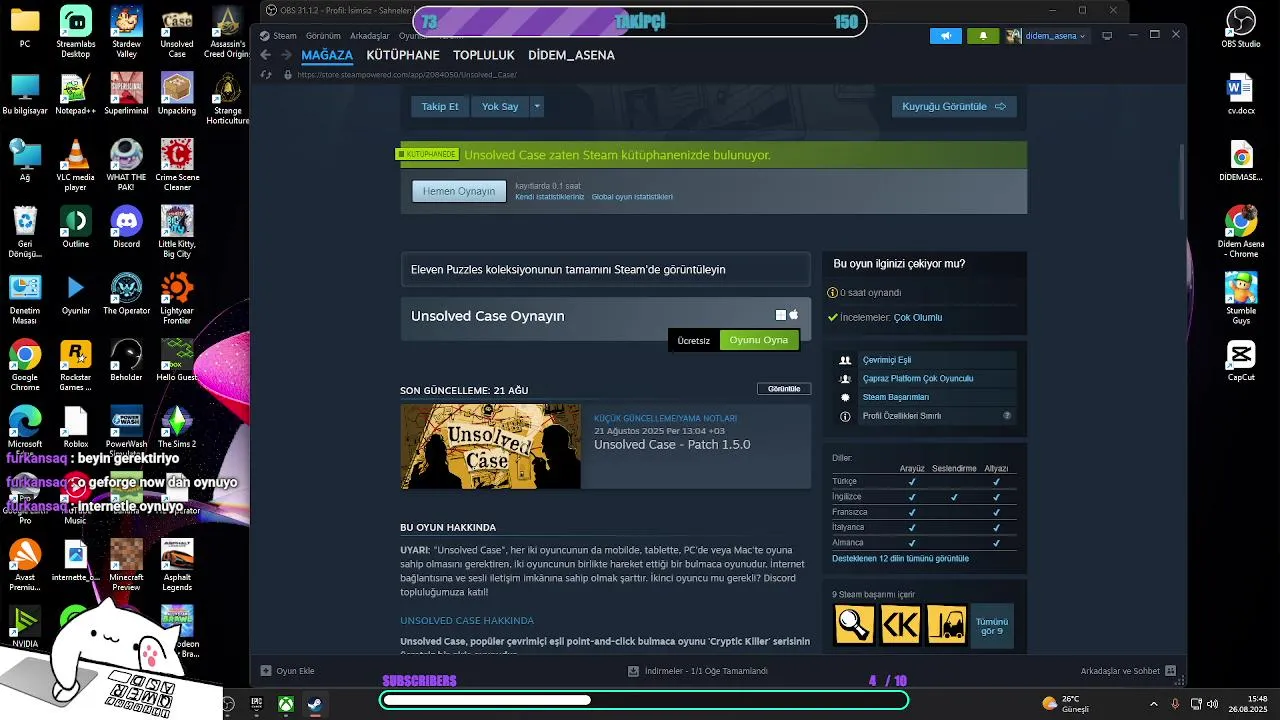This screenshot has width=1280, height=720.
Task: View all 12 supported languages link
Action: pyautogui.click(x=900, y=559)
